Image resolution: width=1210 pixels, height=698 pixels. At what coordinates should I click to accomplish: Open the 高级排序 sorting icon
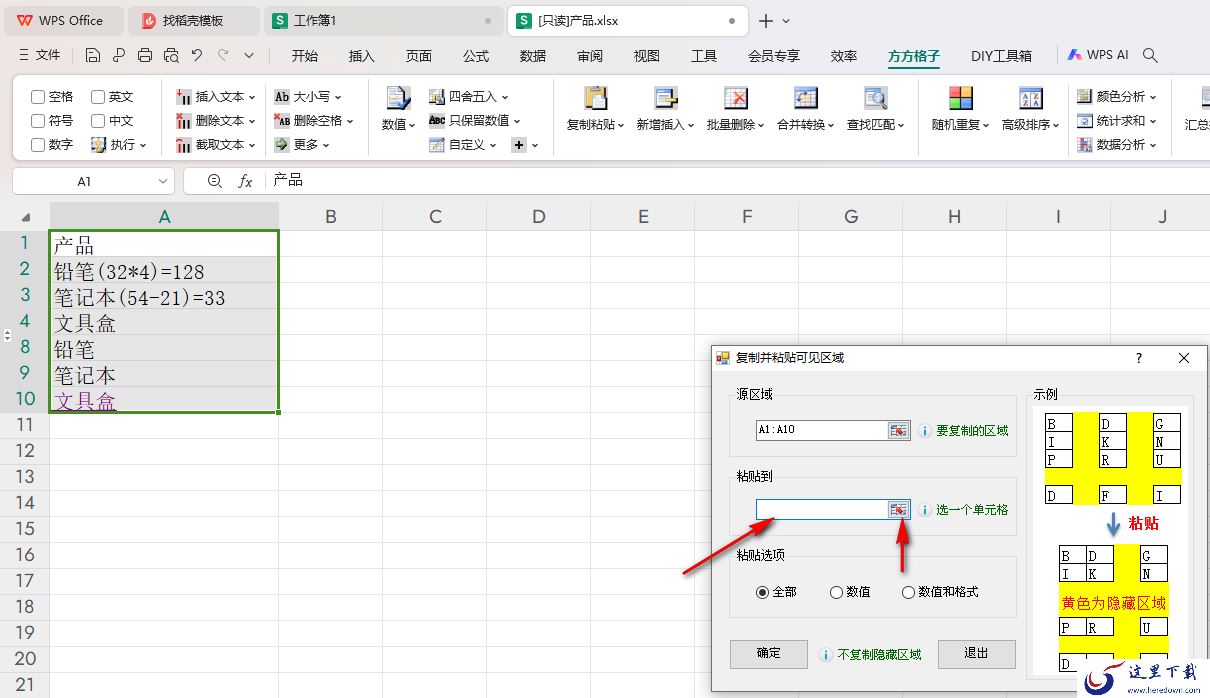pyautogui.click(x=1030, y=98)
